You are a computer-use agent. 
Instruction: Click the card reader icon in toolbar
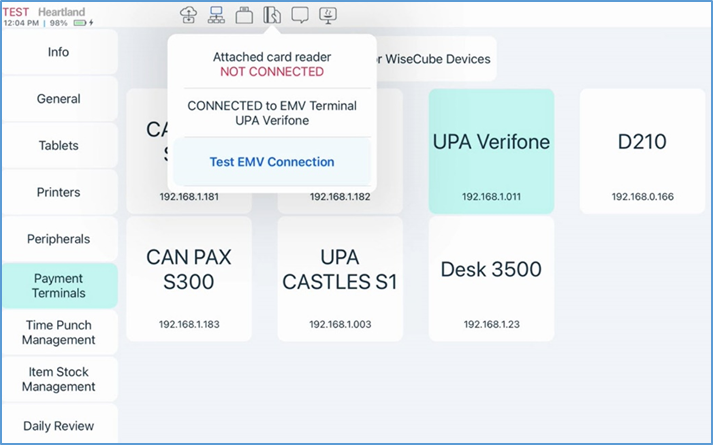pyautogui.click(x=271, y=15)
